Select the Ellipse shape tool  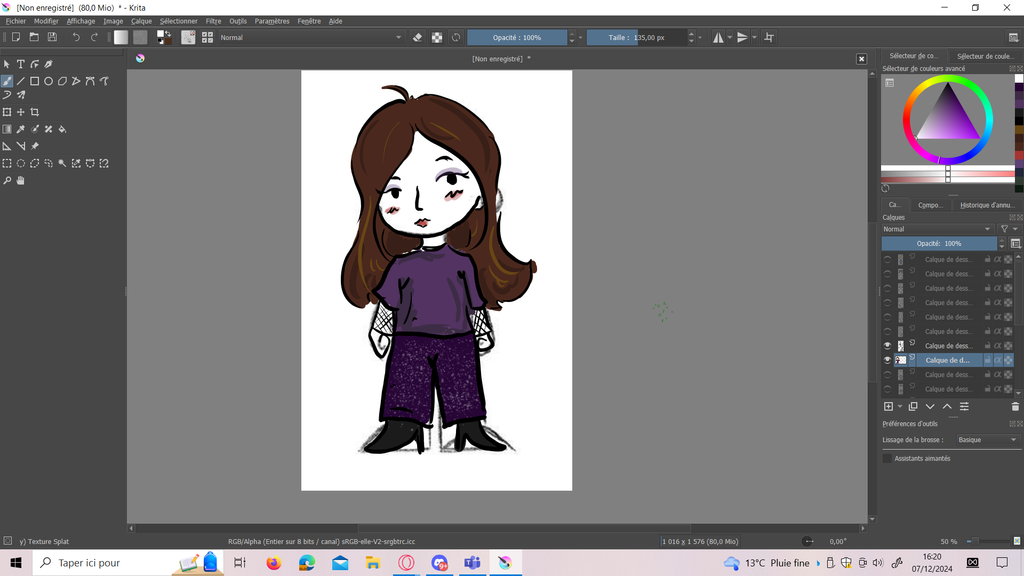coord(48,81)
